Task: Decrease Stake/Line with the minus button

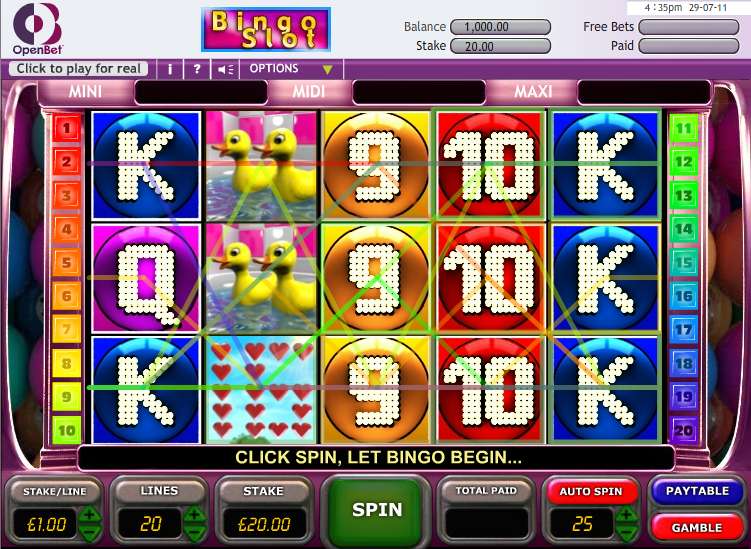Action: pyautogui.click(x=90, y=533)
